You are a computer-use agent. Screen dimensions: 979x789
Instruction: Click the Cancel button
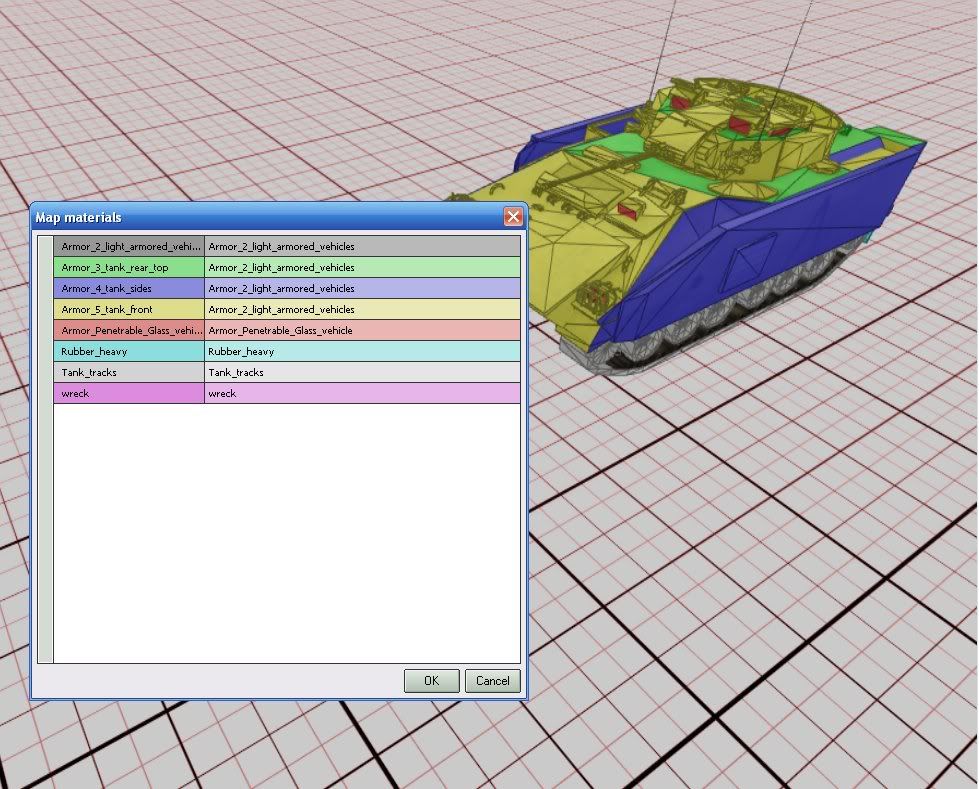point(492,681)
